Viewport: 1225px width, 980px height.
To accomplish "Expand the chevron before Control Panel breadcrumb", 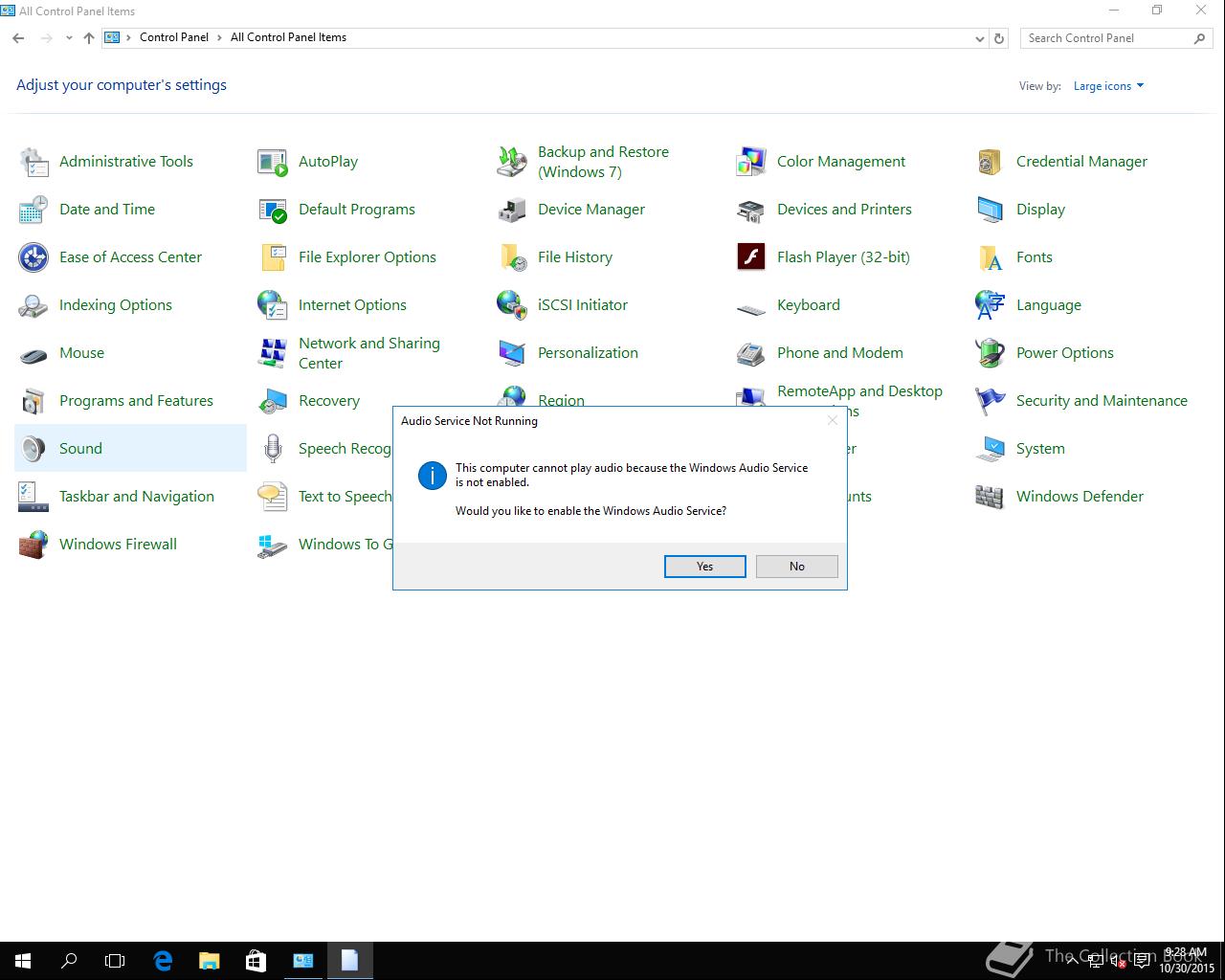I will [x=128, y=38].
